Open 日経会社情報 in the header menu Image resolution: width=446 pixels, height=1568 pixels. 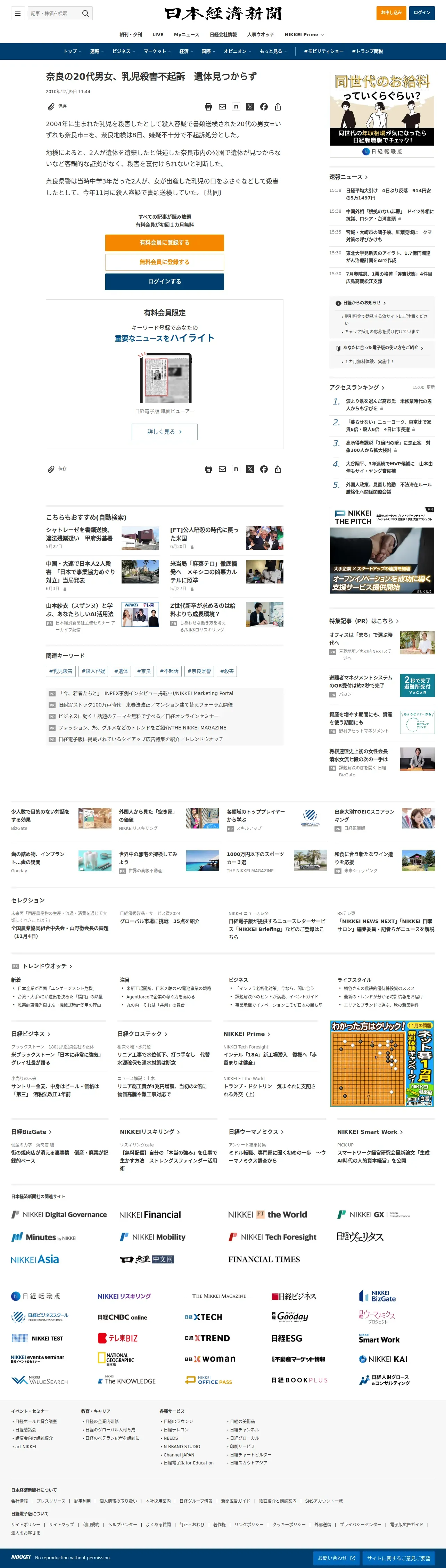point(223,35)
